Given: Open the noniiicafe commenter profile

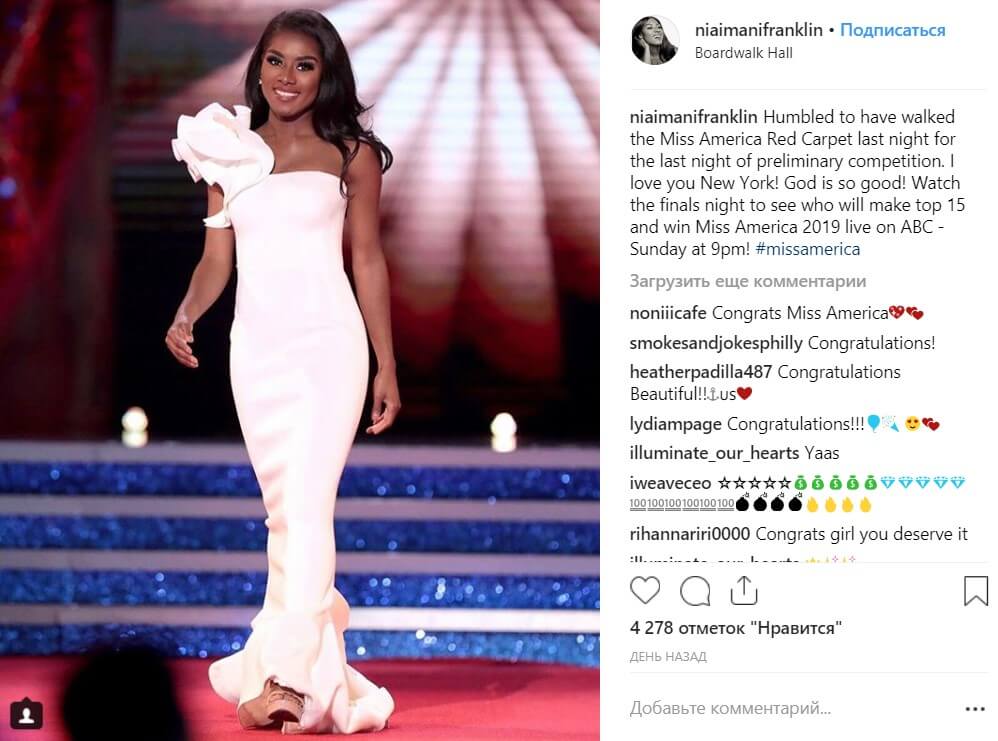Looking at the screenshot, I should [x=668, y=313].
